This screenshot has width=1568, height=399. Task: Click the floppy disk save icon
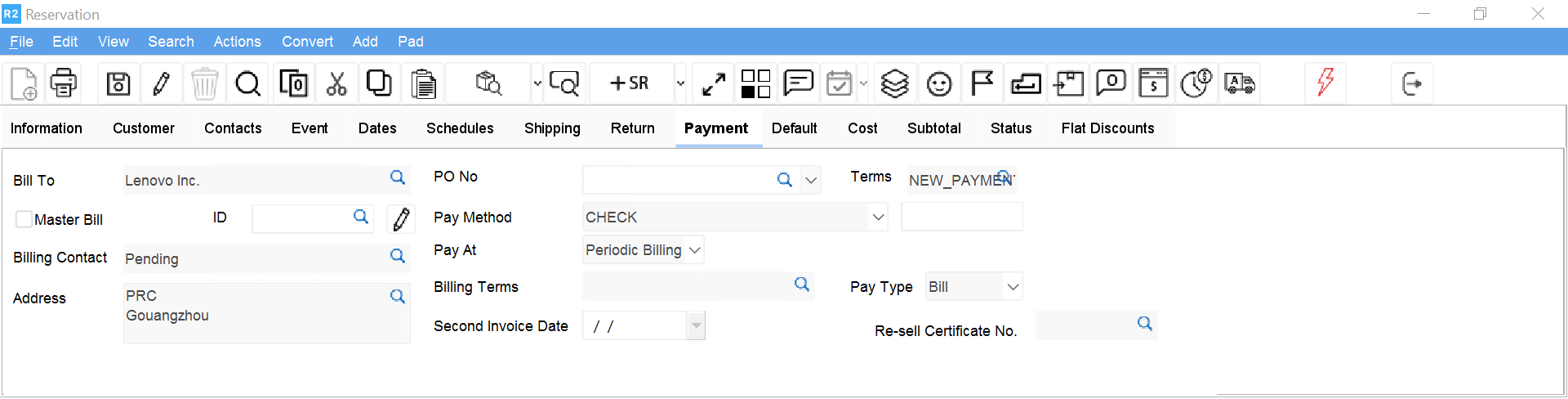click(118, 83)
